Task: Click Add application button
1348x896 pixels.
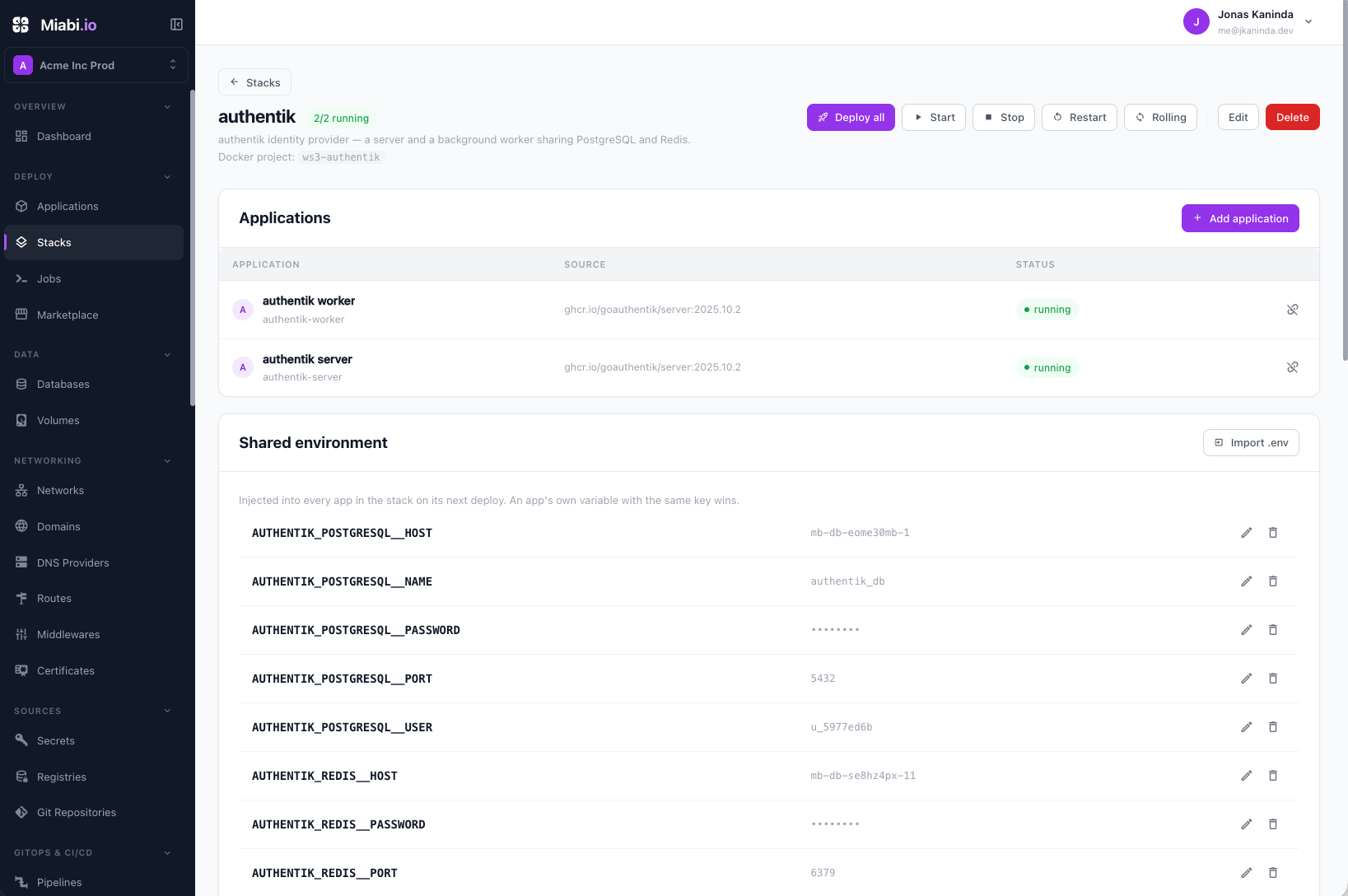Action: pos(1240,218)
